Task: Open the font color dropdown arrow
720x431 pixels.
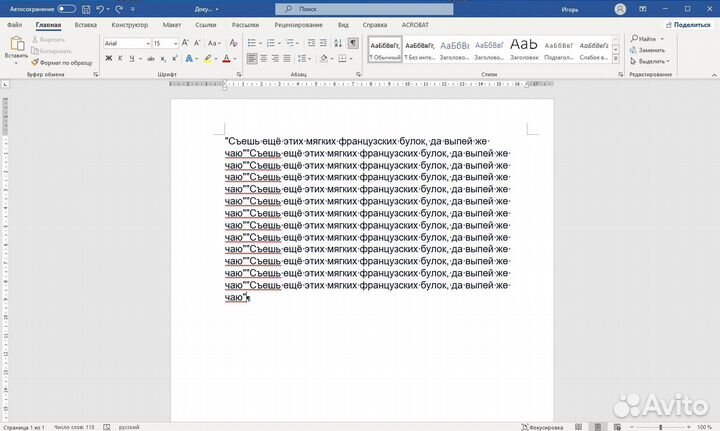Action: 235,59
